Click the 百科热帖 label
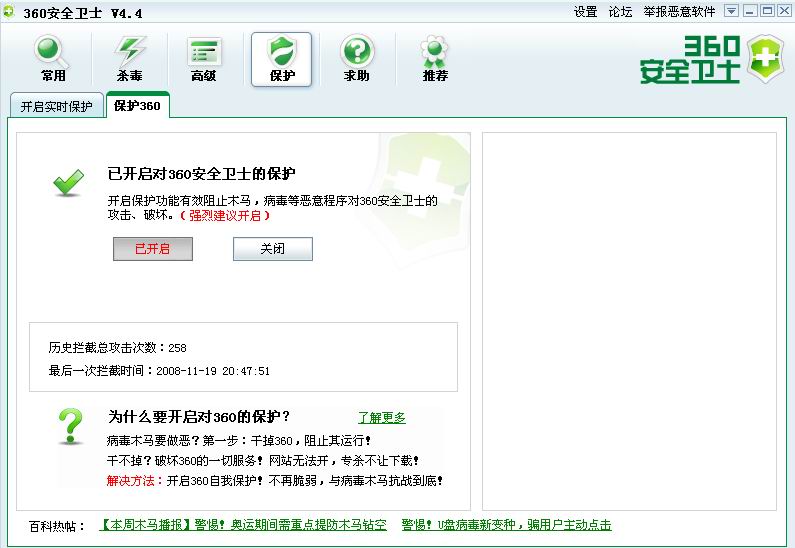The width and height of the screenshot is (795, 548). click(x=57, y=526)
